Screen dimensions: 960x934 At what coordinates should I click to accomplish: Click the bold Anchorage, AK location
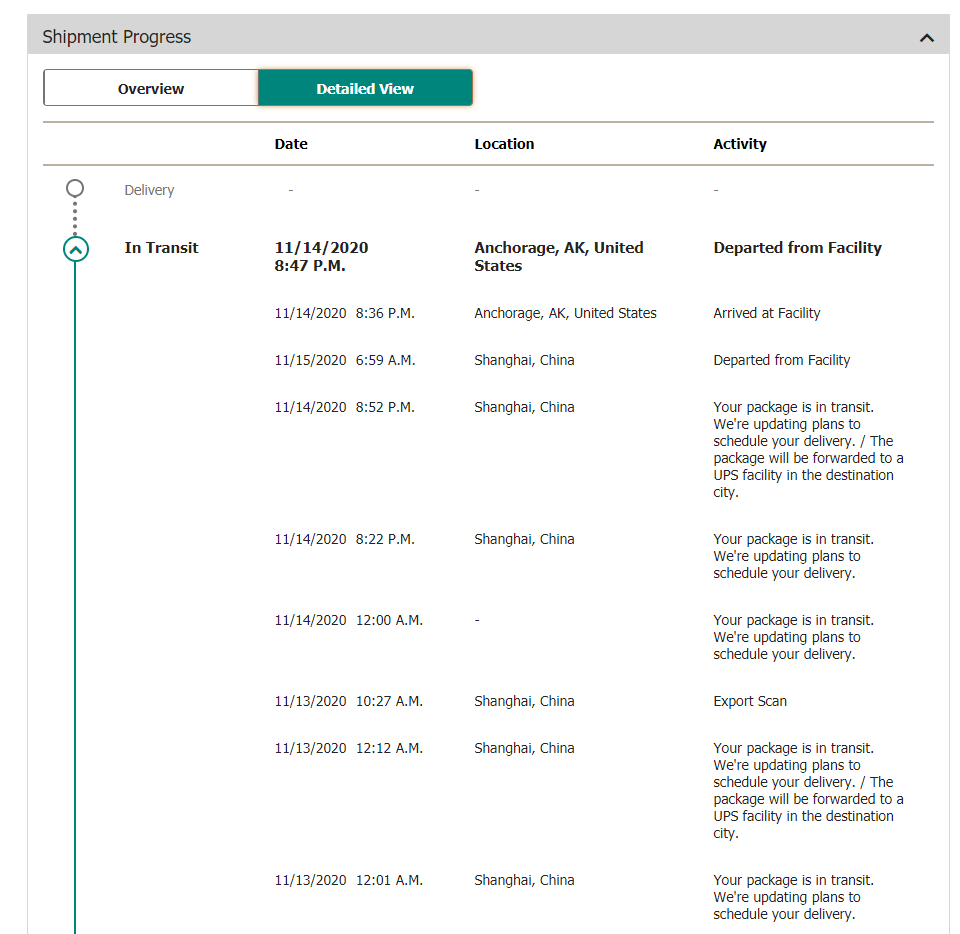(558, 256)
